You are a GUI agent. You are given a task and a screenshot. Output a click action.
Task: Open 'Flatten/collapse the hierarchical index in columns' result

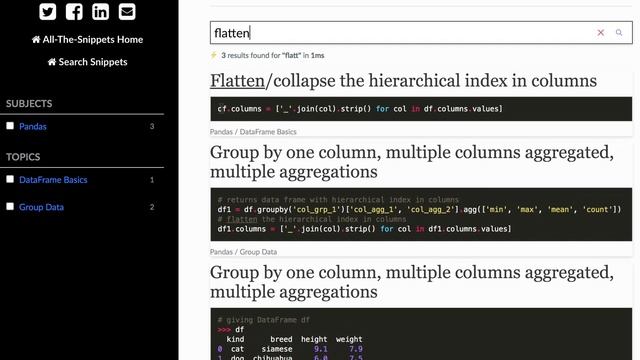pyautogui.click(x=403, y=81)
